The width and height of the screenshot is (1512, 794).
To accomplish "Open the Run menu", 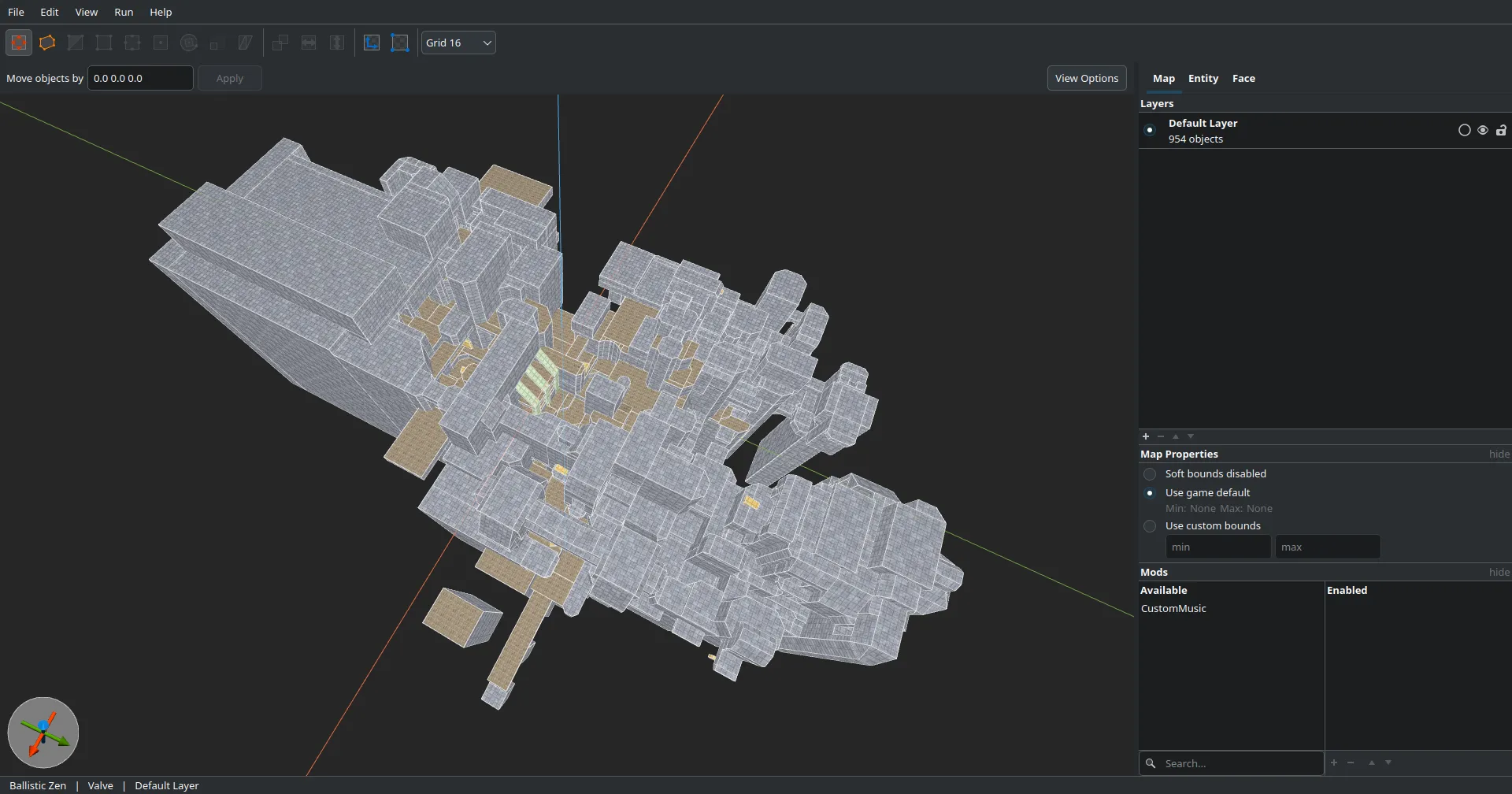I will point(123,12).
